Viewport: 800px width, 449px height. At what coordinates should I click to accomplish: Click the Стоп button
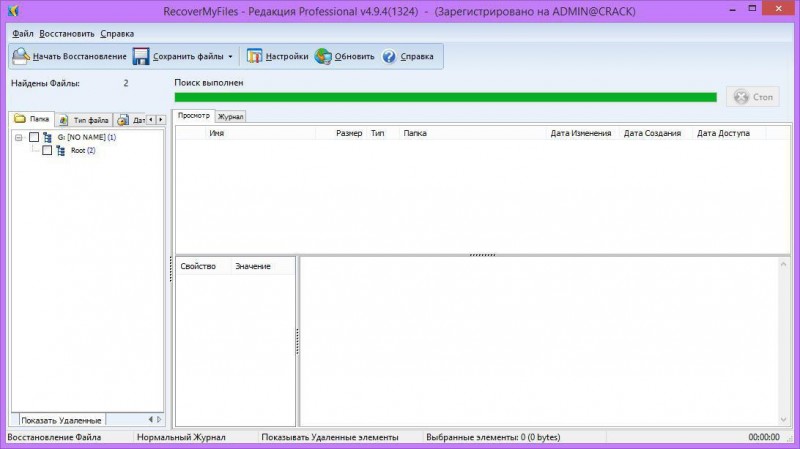click(x=753, y=96)
